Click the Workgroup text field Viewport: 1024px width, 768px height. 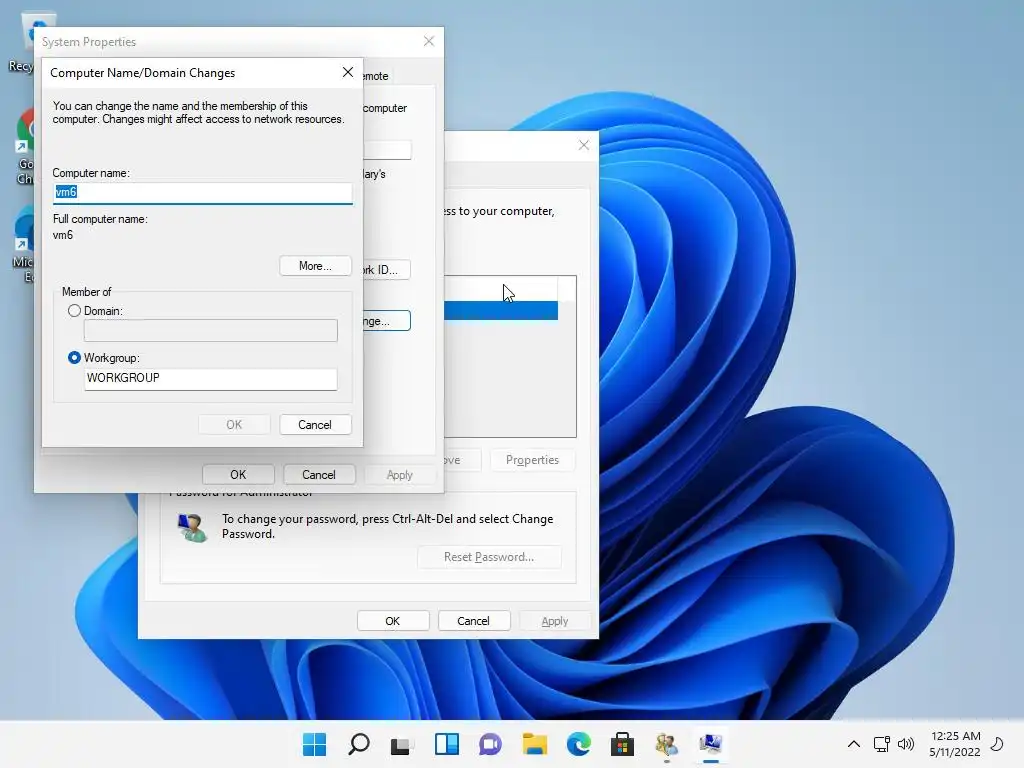click(211, 379)
